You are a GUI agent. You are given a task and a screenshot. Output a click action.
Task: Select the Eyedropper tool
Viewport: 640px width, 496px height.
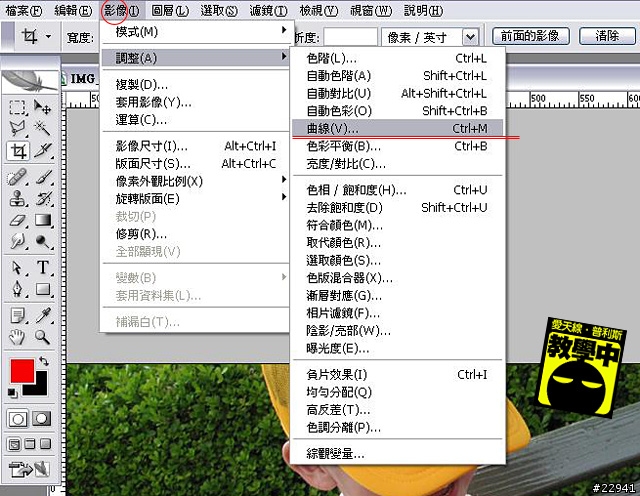point(42,316)
